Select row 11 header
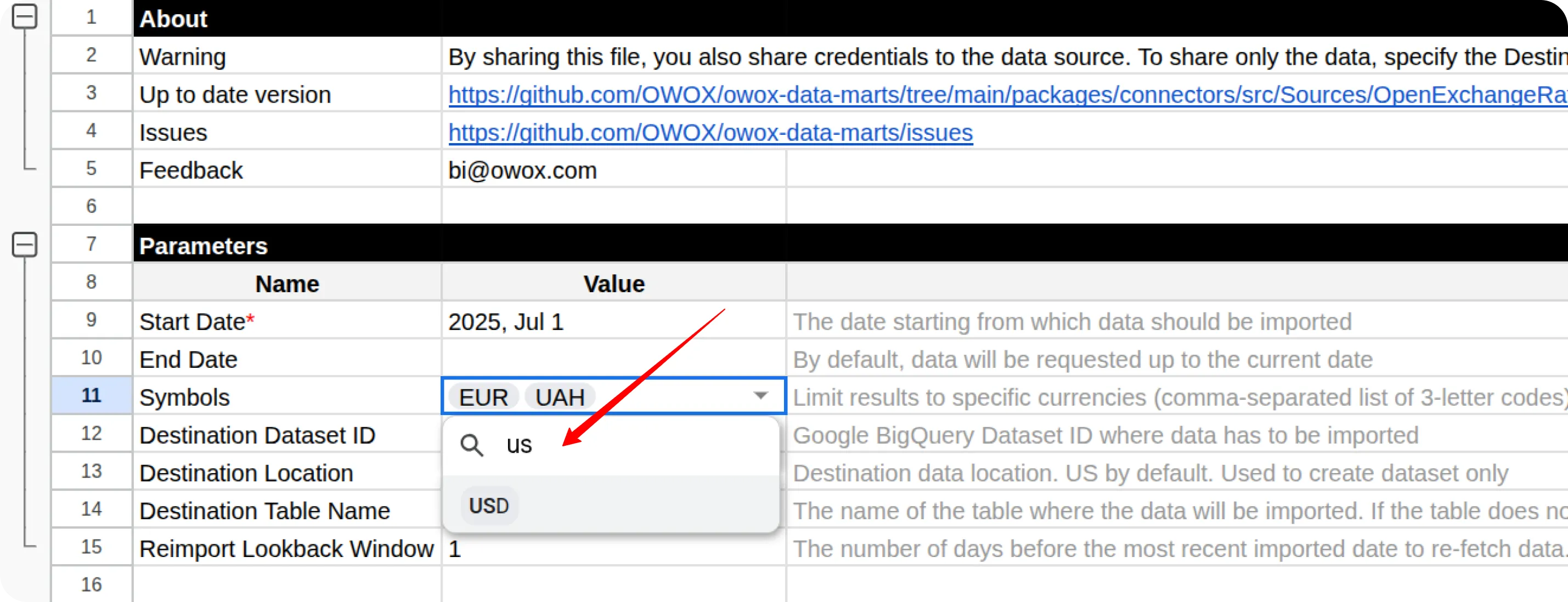 point(91,396)
